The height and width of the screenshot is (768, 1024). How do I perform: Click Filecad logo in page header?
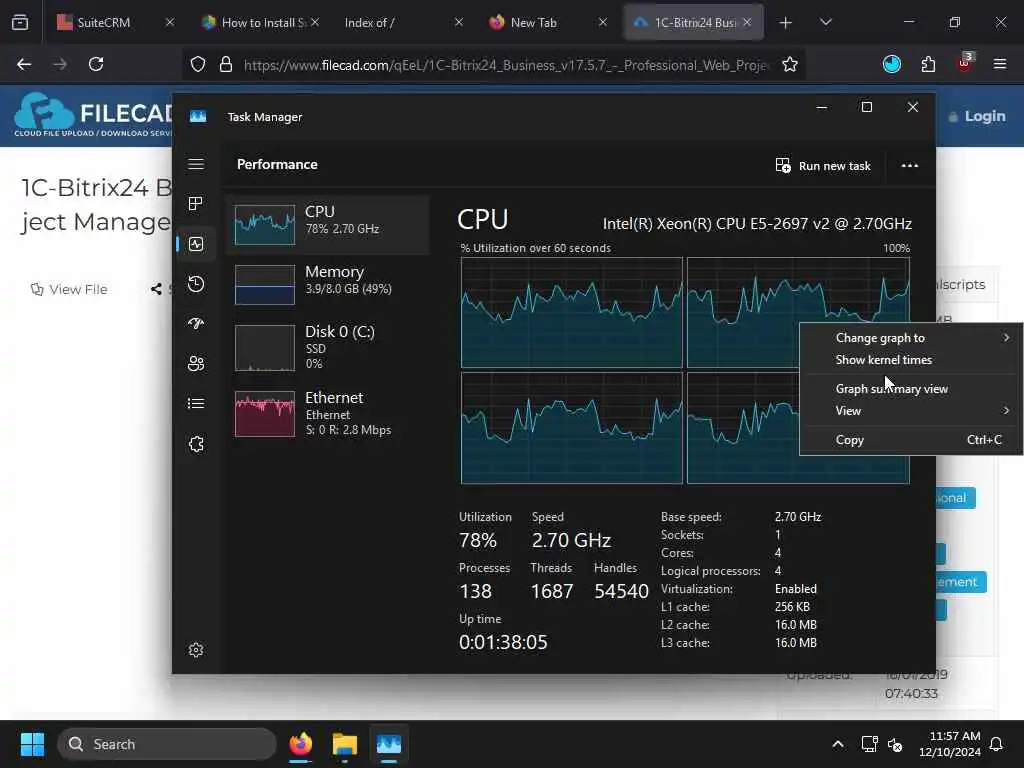(x=93, y=115)
